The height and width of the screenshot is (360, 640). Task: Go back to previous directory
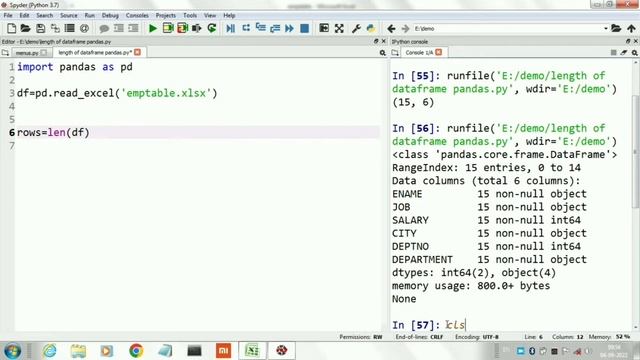(391, 29)
